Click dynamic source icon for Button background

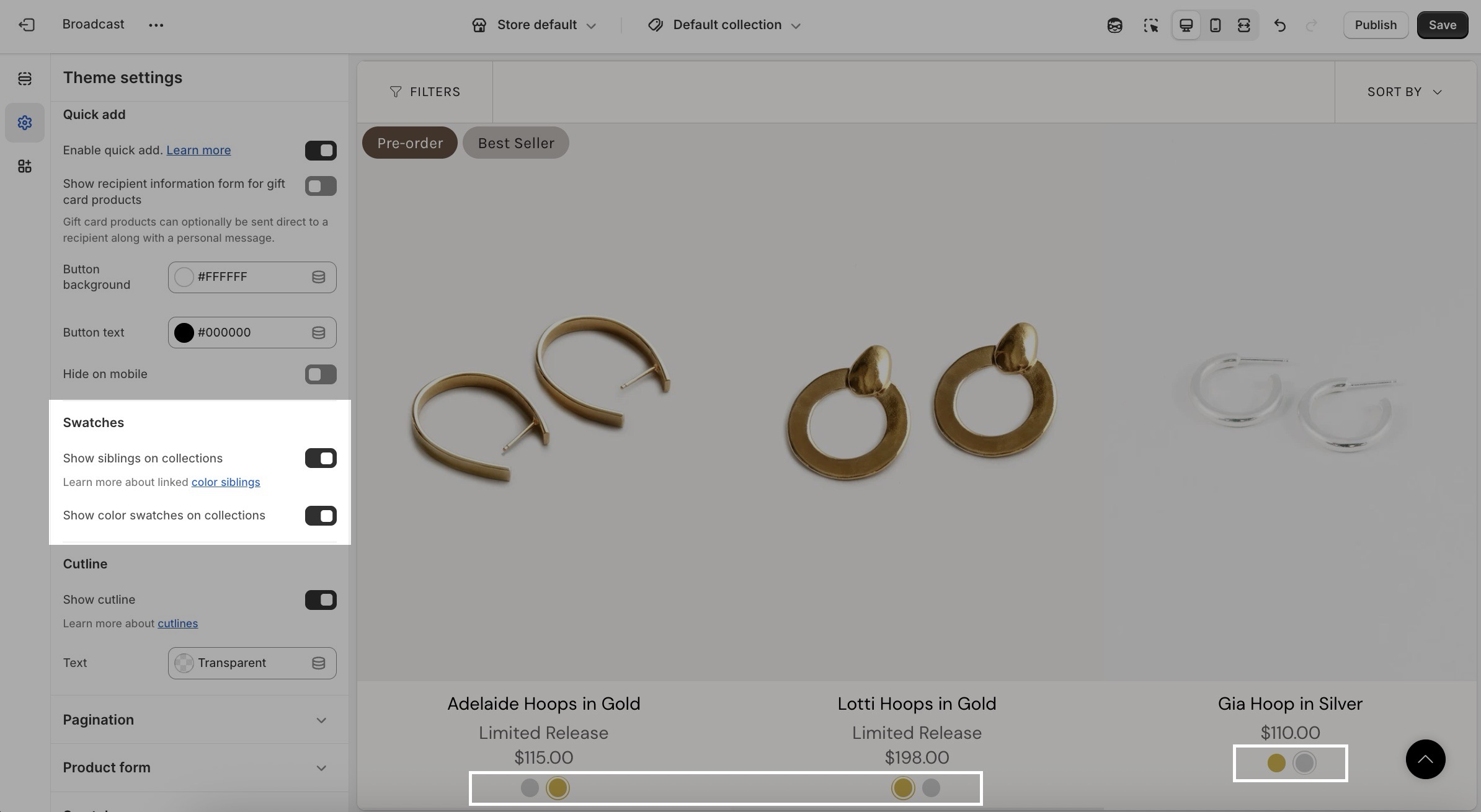[x=318, y=277]
